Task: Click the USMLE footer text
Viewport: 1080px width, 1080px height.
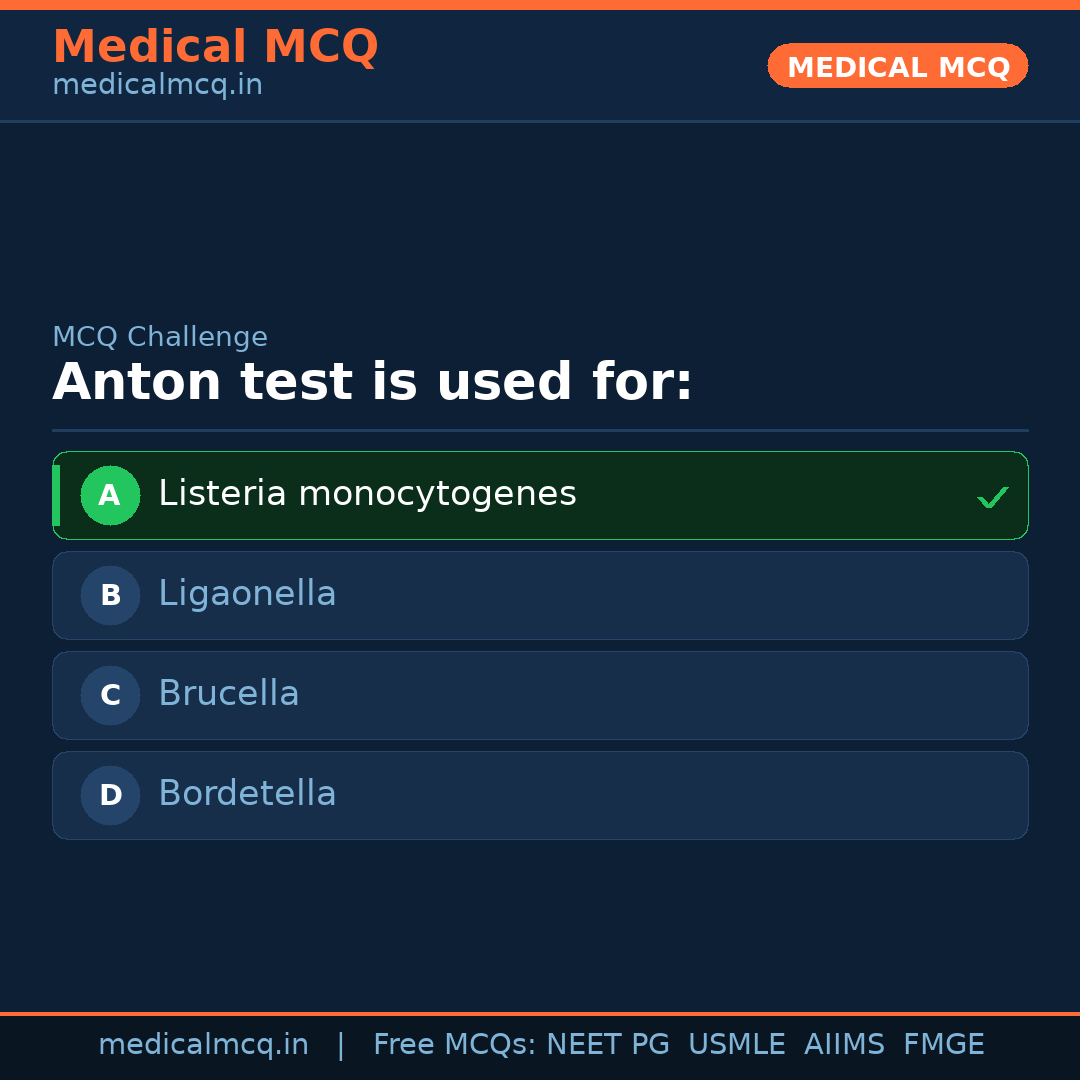Action: pos(736,1045)
